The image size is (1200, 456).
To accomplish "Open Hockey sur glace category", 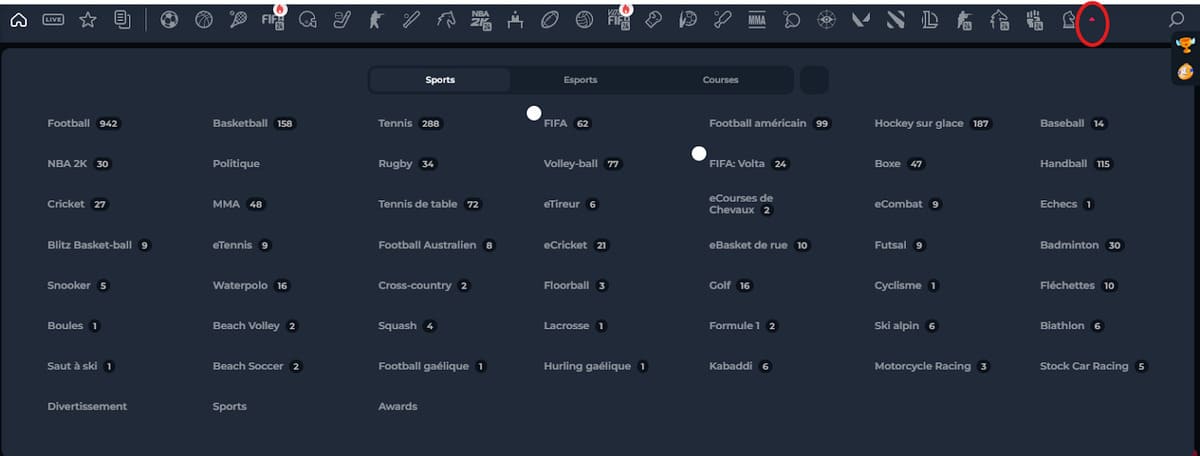I will (918, 124).
